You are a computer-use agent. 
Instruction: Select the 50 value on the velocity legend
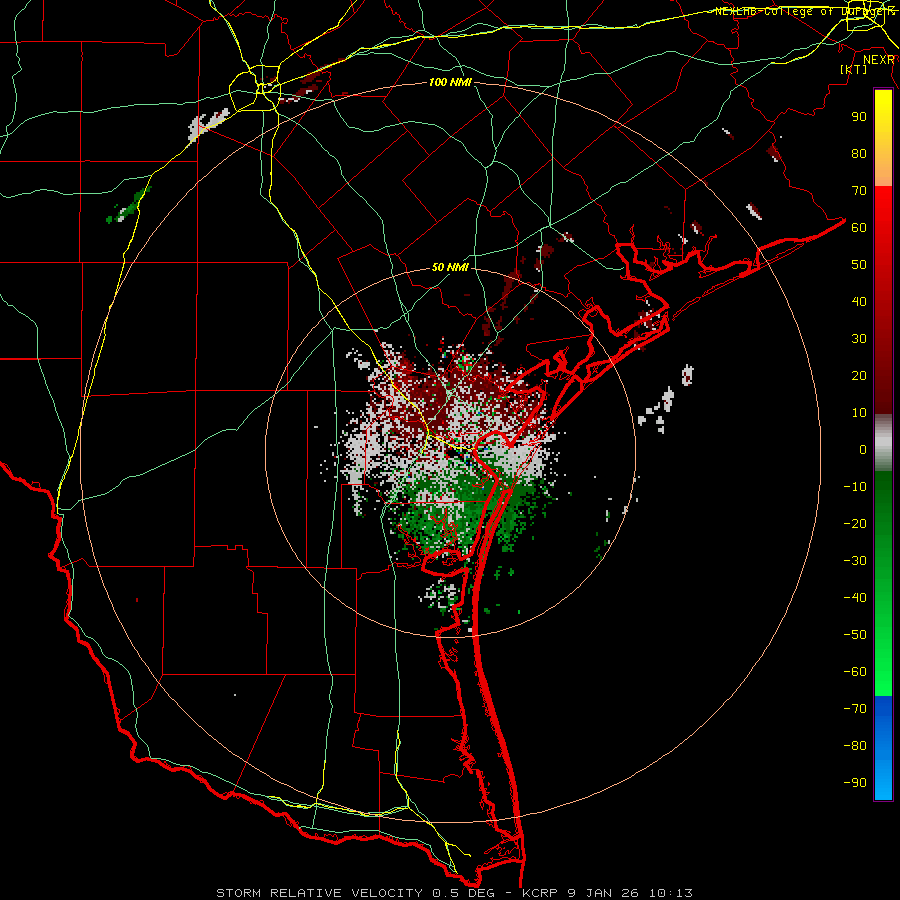(x=859, y=265)
